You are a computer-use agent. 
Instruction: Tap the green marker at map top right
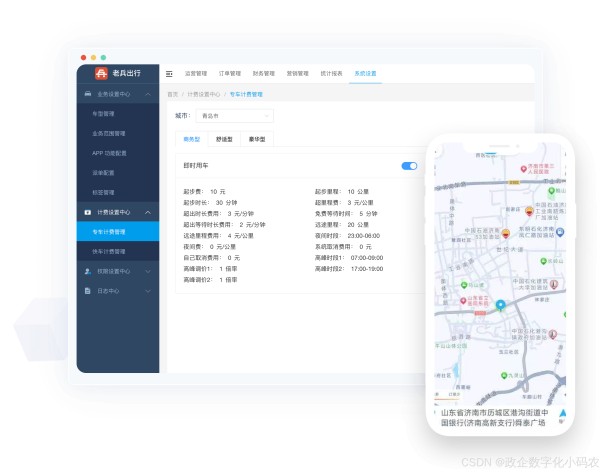click(x=551, y=190)
